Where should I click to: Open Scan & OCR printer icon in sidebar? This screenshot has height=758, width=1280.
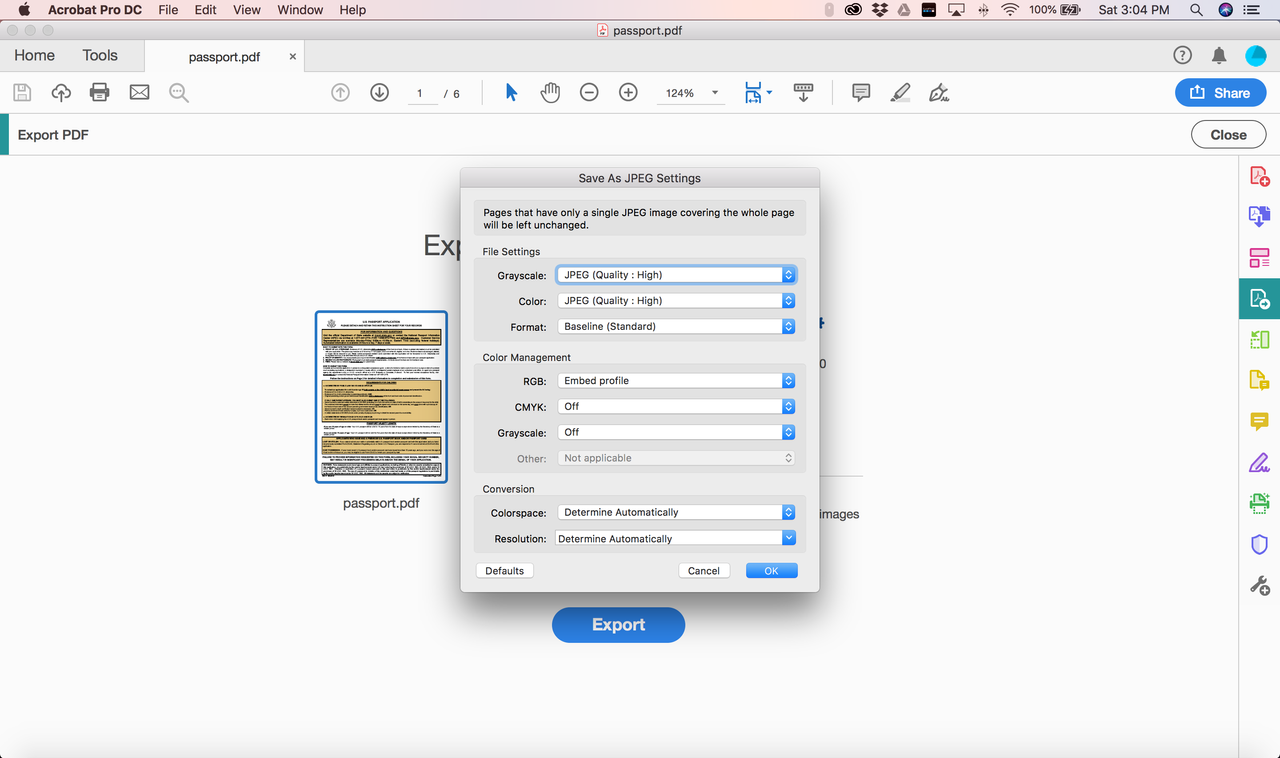pos(1259,503)
